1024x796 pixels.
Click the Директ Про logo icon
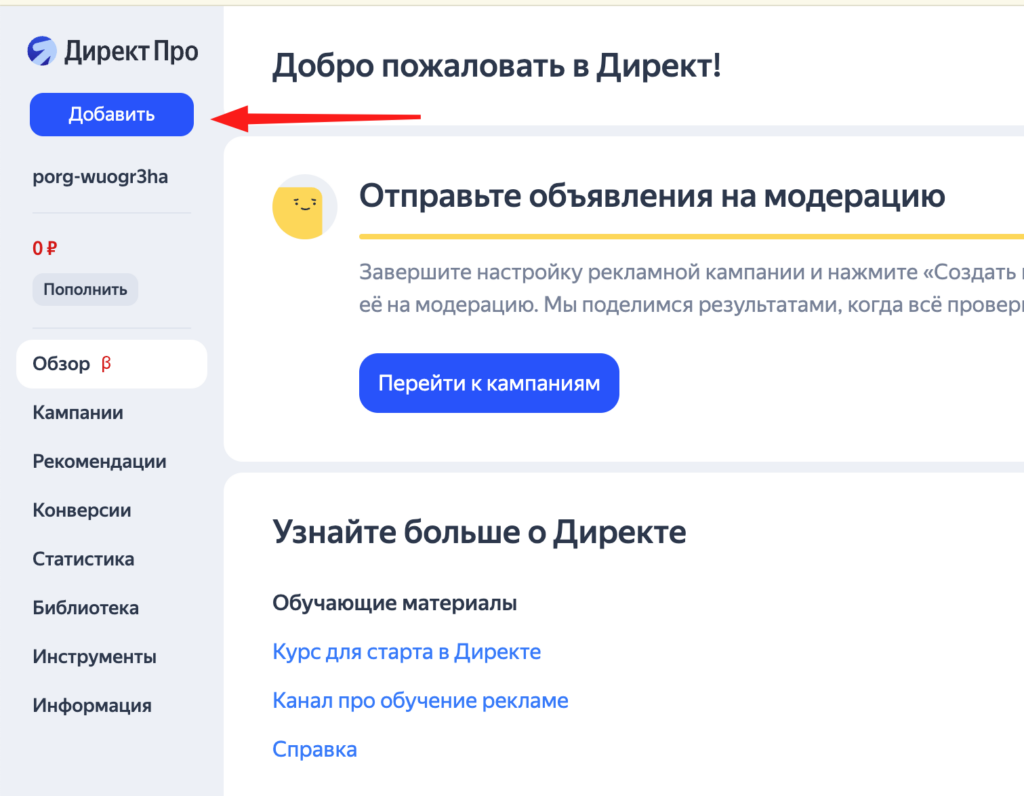click(42, 51)
